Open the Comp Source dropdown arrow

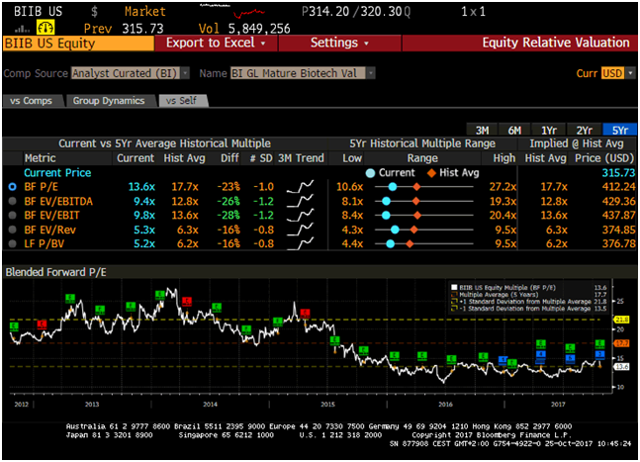pos(185,73)
